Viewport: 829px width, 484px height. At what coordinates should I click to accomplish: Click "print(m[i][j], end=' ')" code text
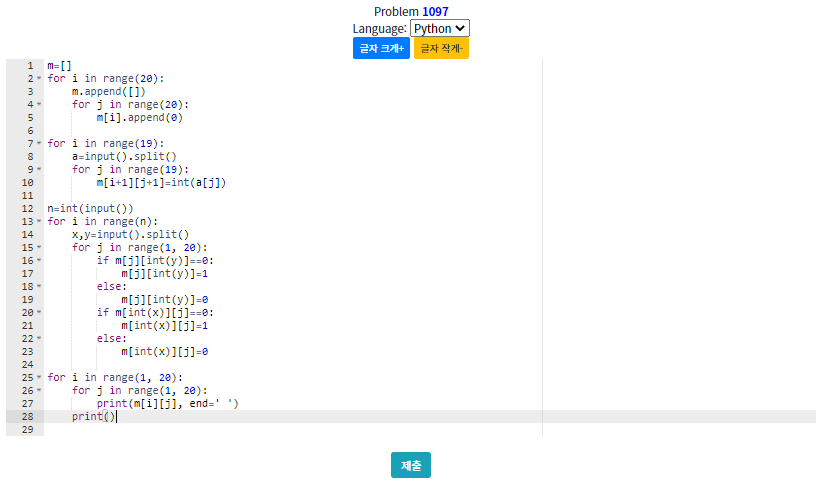click(168, 404)
